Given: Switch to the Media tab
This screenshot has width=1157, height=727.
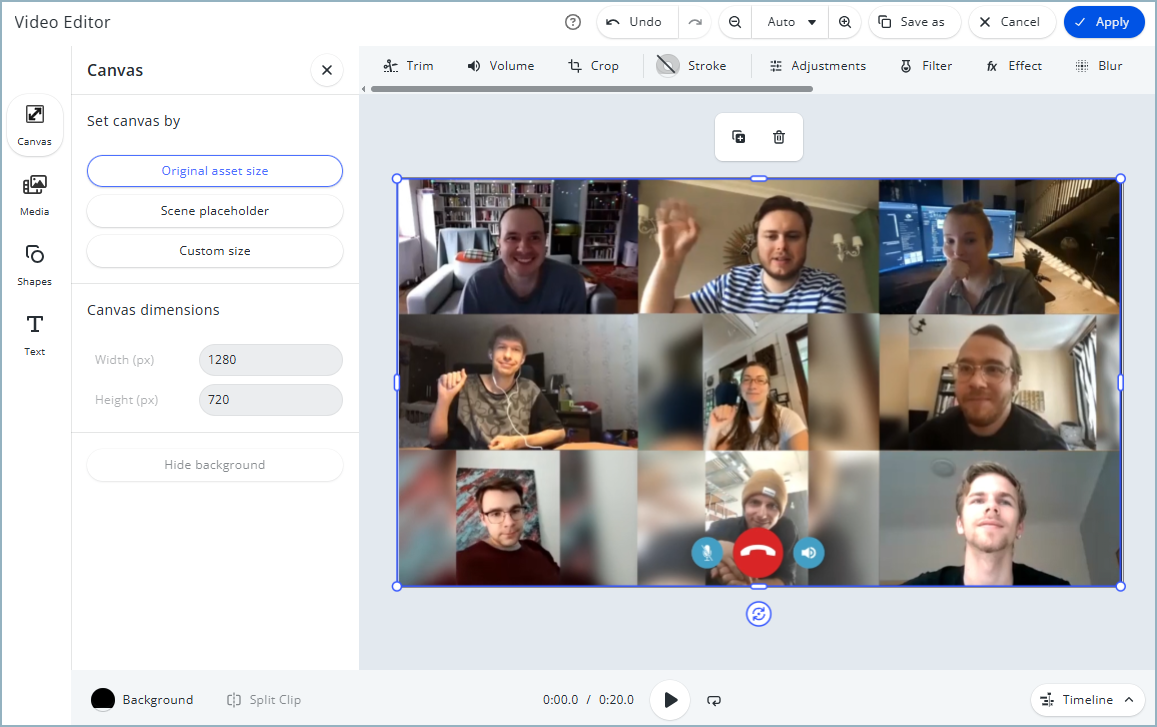Looking at the screenshot, I should pos(35,195).
